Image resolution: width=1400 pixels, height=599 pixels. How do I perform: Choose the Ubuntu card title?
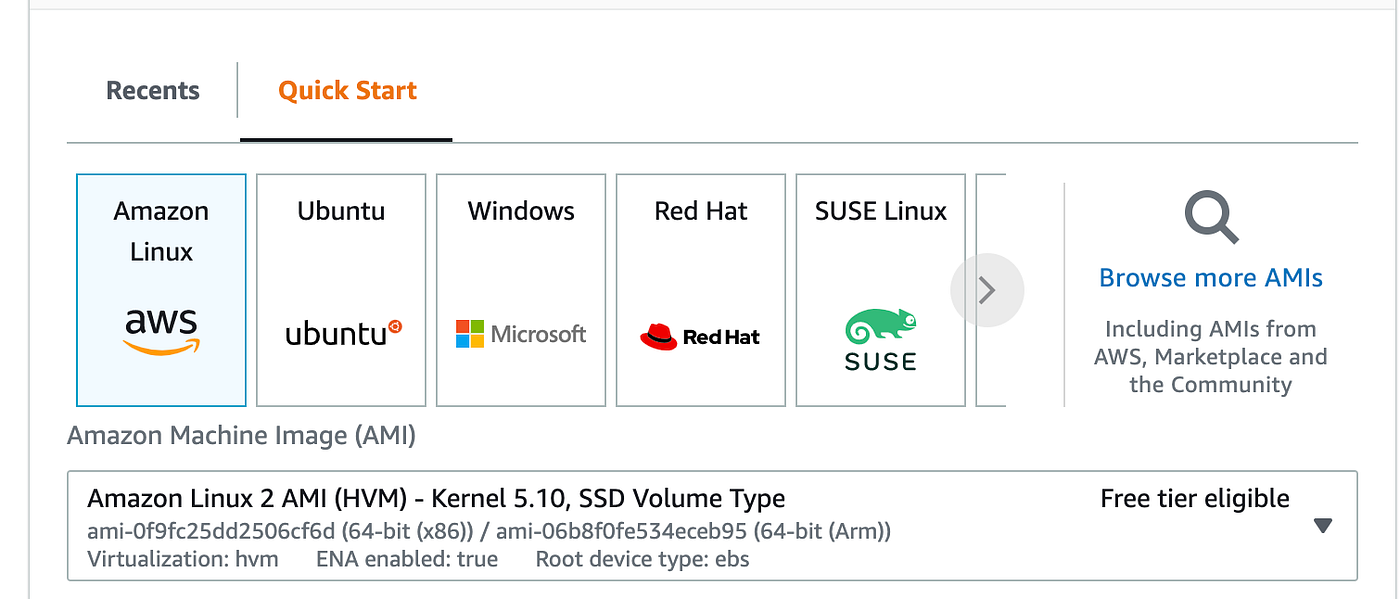click(x=341, y=211)
